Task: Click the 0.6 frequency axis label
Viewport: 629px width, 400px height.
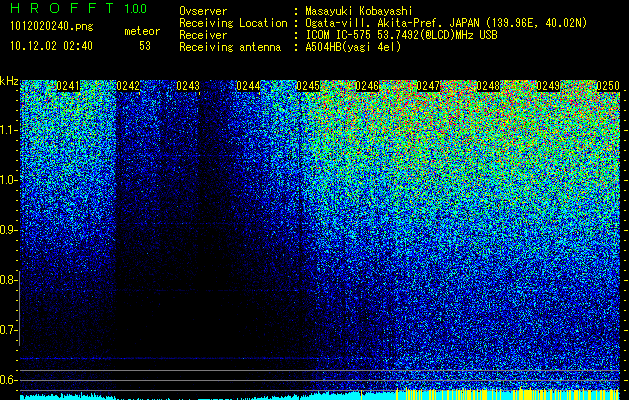Action: click(8, 380)
